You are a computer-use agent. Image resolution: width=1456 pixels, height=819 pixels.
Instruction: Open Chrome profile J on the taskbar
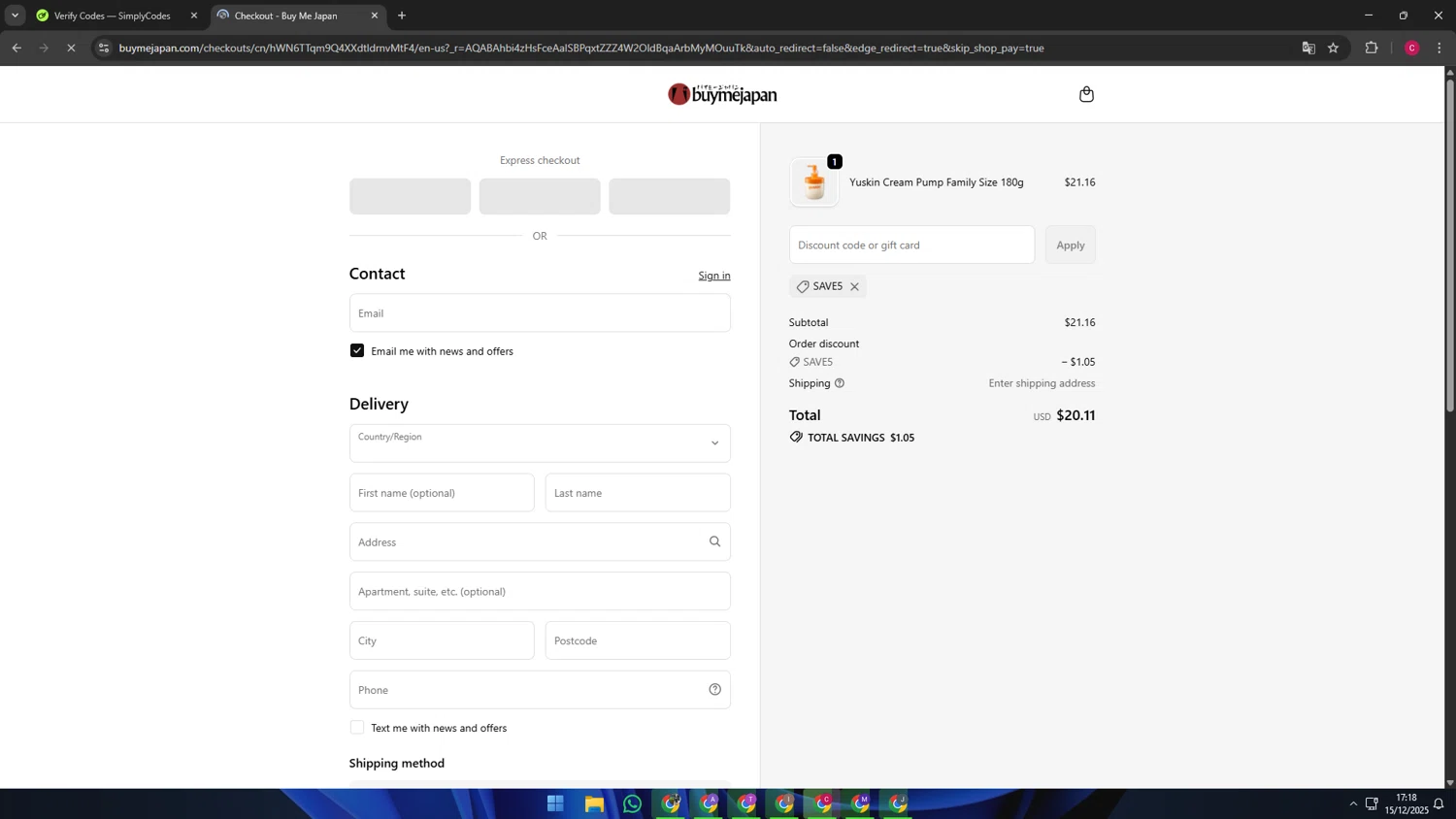pos(899,803)
